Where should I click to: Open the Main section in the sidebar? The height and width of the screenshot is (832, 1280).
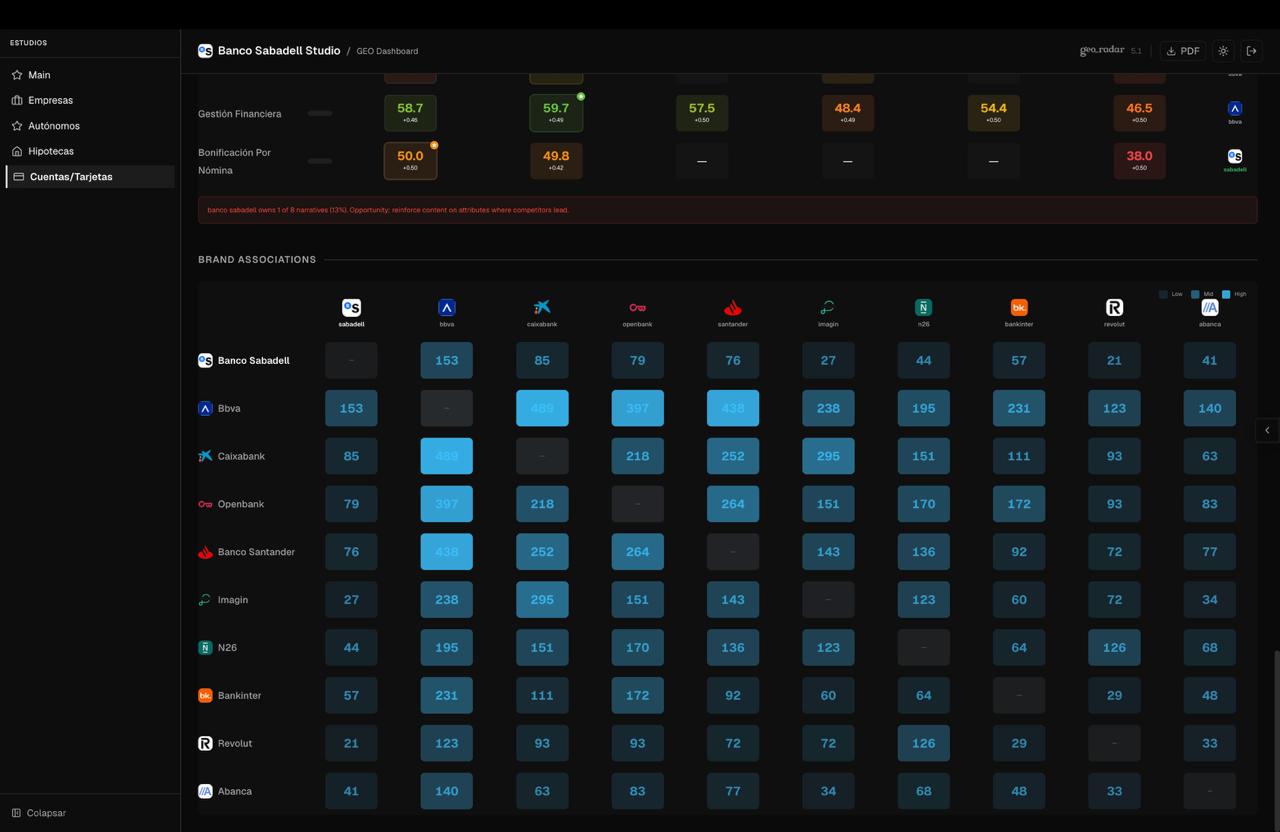point(39,75)
